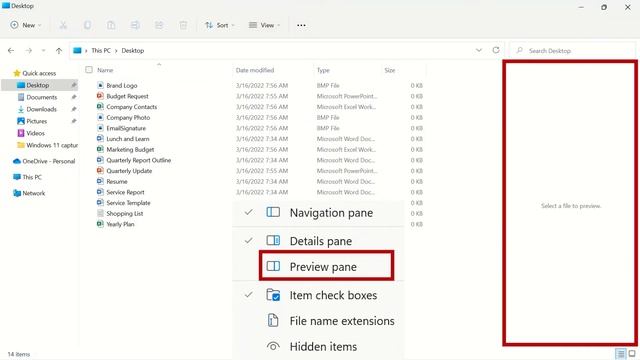Screen dimensions: 640x360
Task: Click the Pictures icon in sidebar
Action: pyautogui.click(x=21, y=121)
